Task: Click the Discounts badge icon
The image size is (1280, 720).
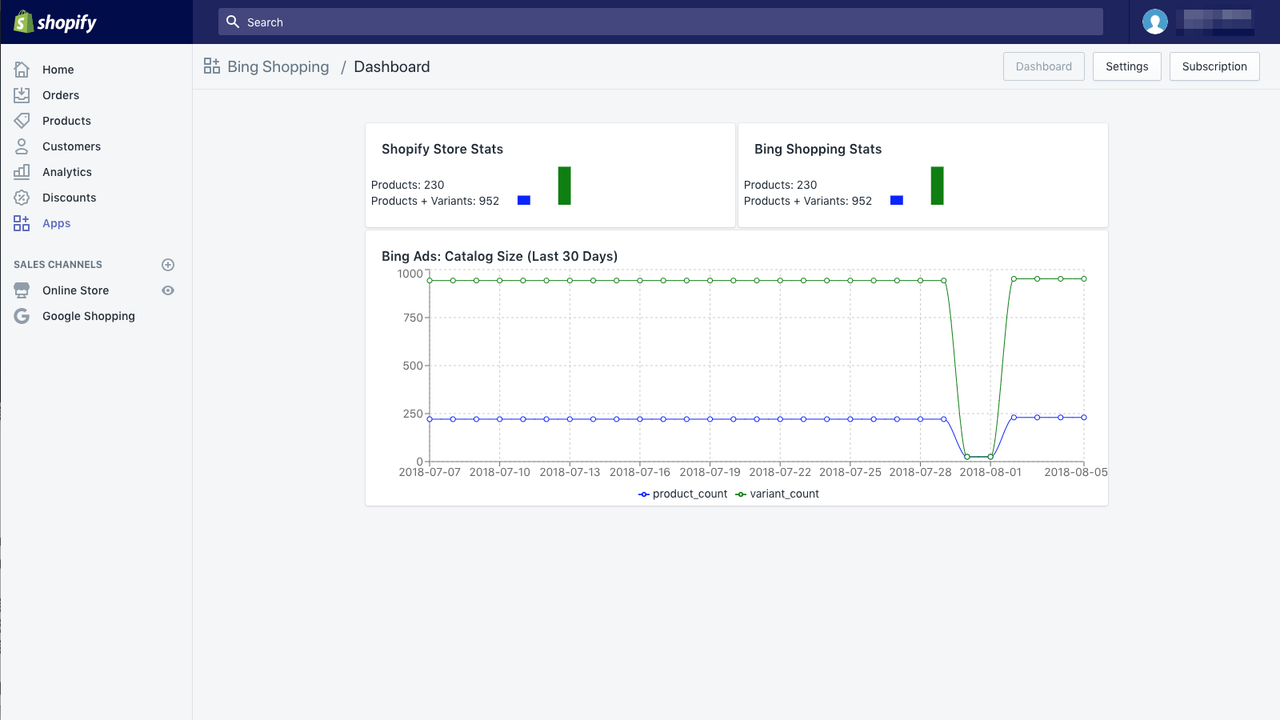Action: point(22,198)
